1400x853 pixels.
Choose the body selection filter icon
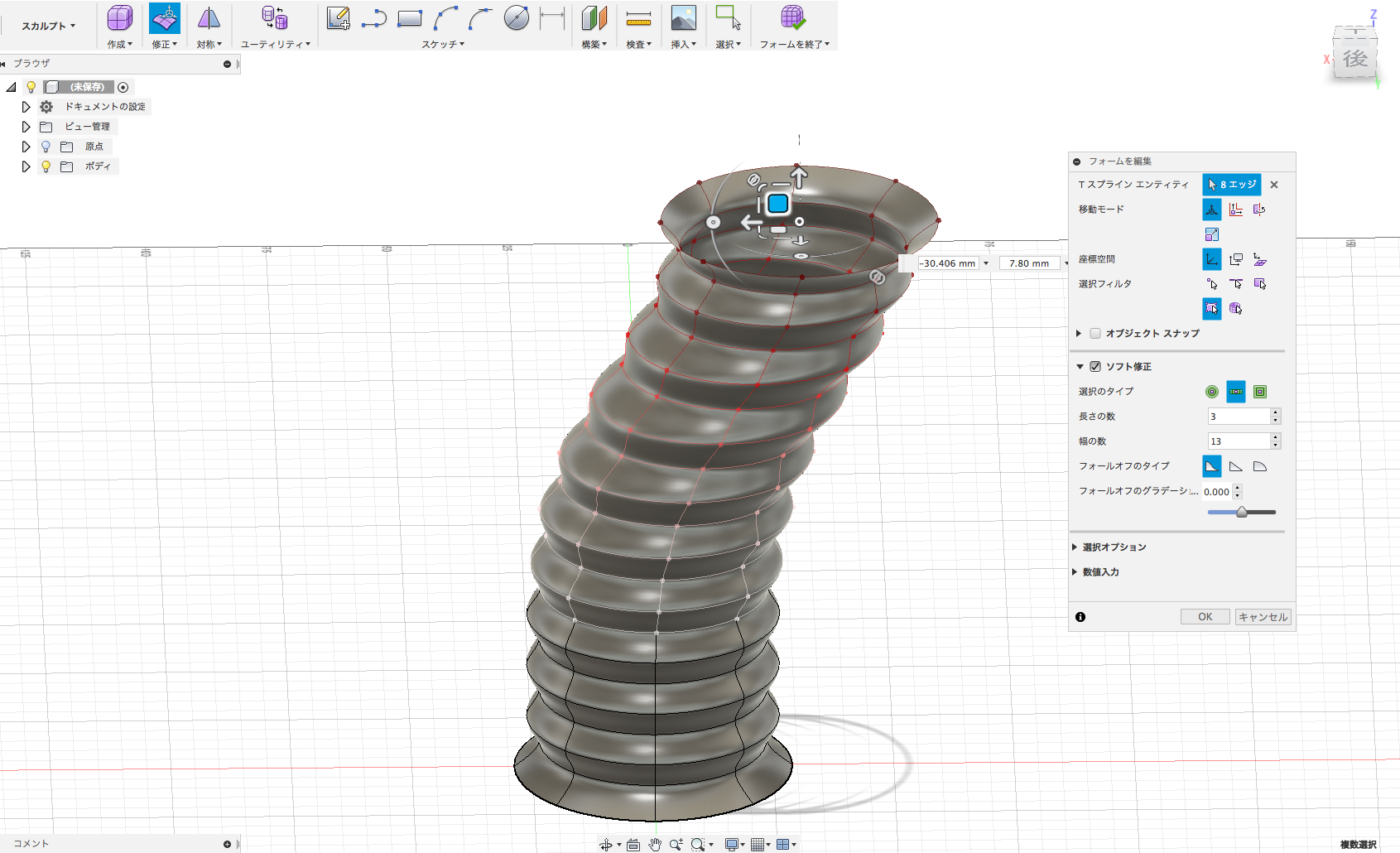[x=1236, y=309]
